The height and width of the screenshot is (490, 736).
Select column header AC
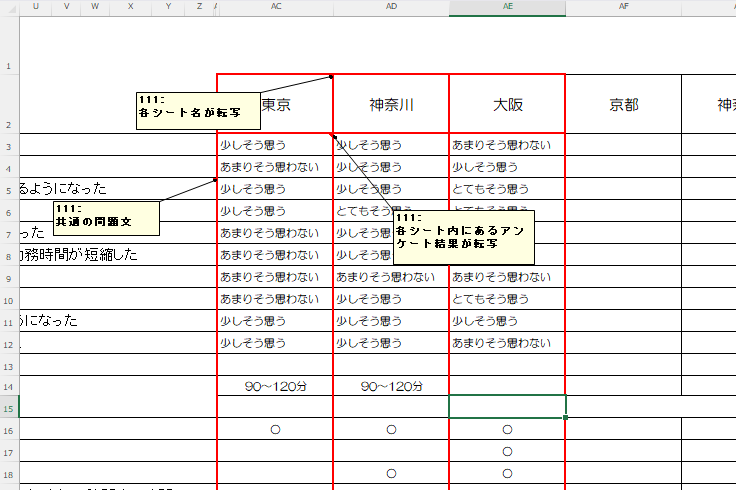[x=276, y=7]
